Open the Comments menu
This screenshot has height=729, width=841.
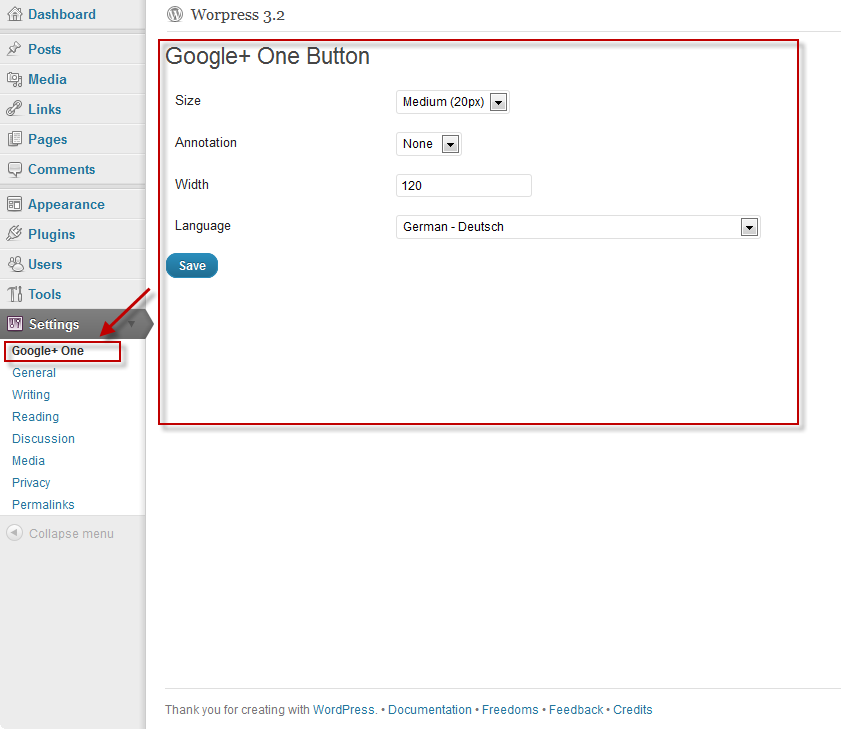pyautogui.click(x=61, y=170)
